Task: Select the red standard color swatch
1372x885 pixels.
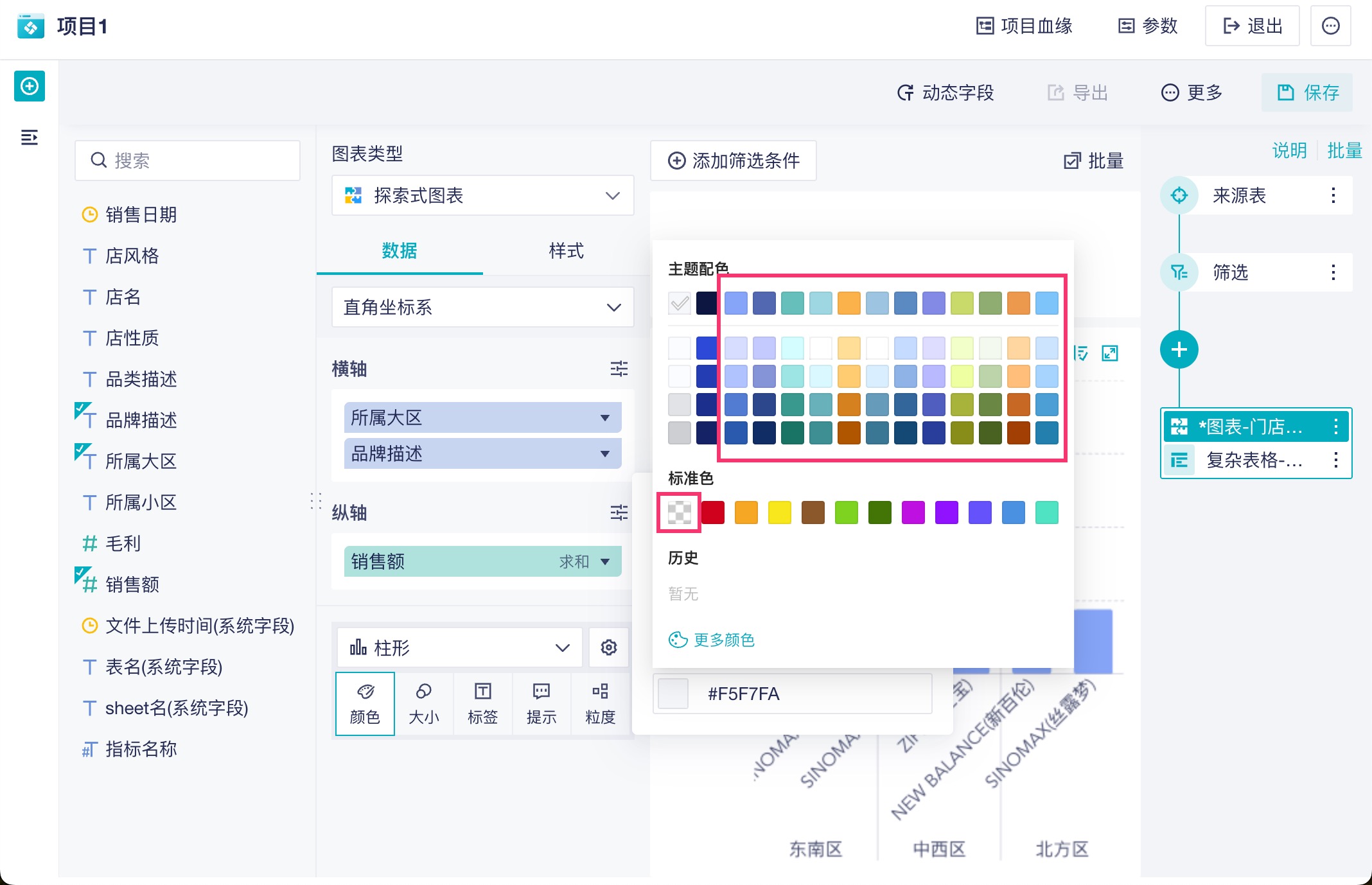Action: point(712,512)
